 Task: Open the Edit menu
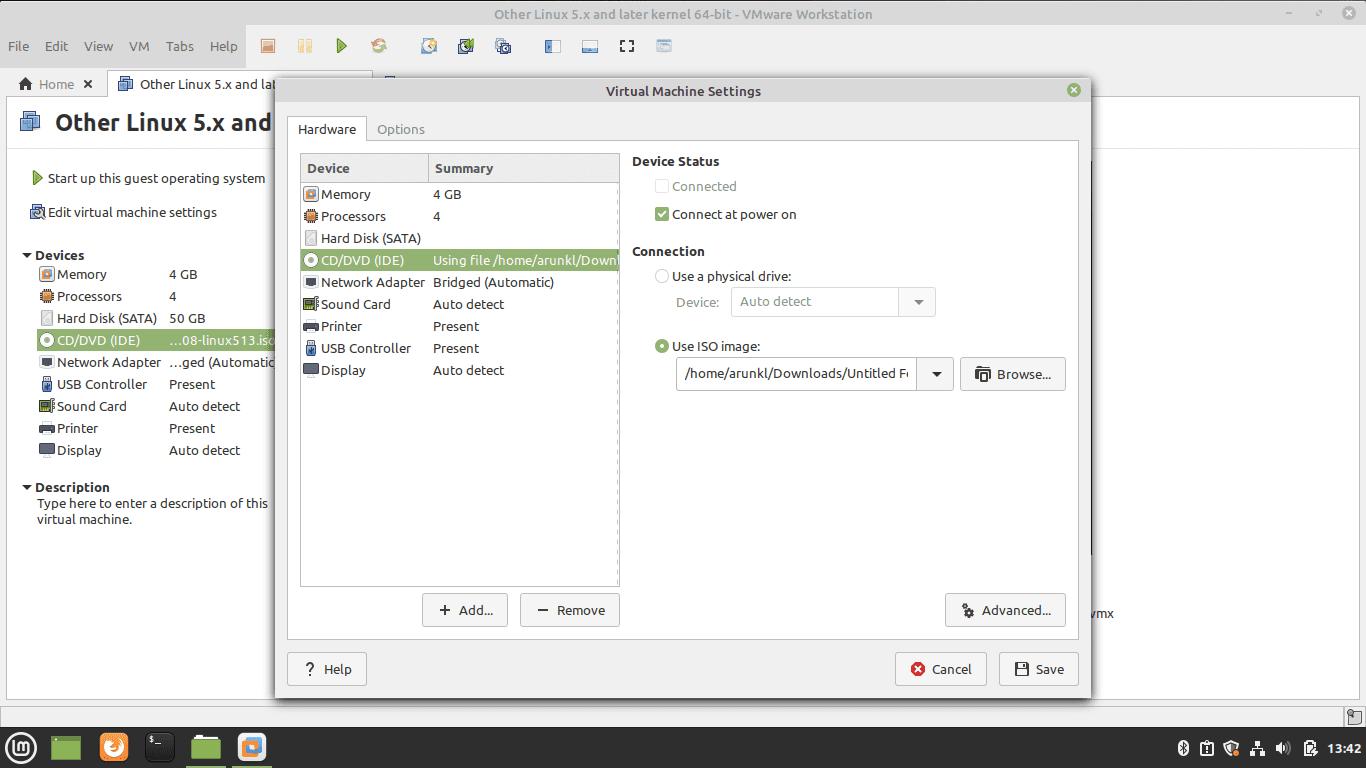pyautogui.click(x=56, y=46)
